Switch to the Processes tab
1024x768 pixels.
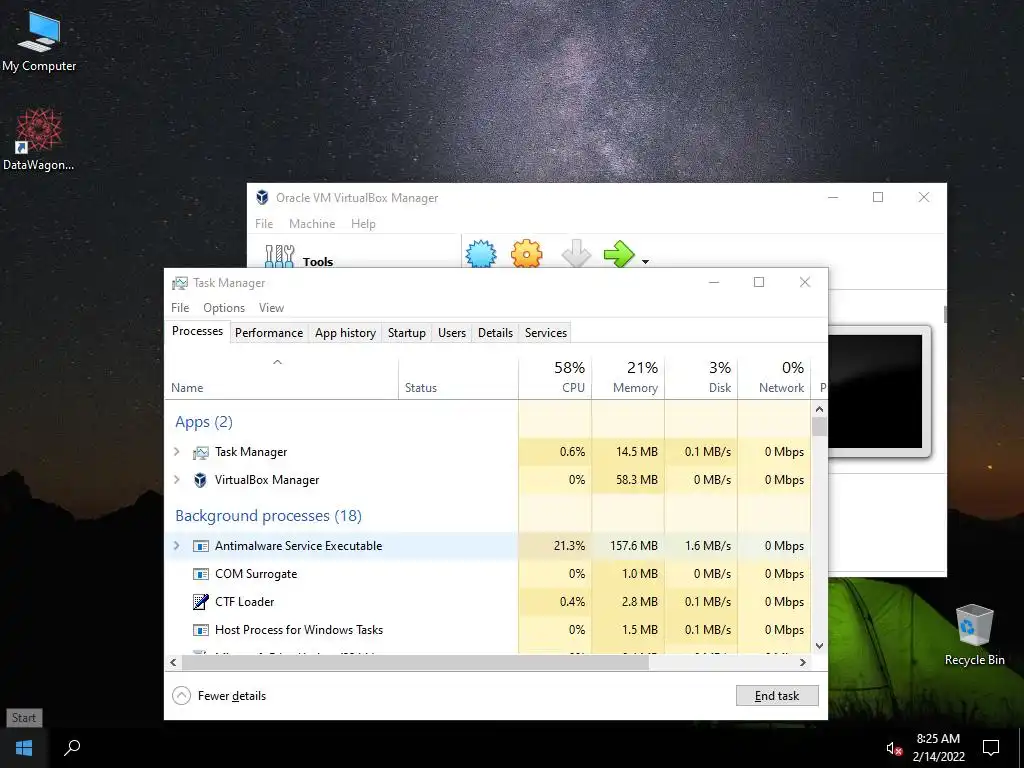pyautogui.click(x=197, y=331)
